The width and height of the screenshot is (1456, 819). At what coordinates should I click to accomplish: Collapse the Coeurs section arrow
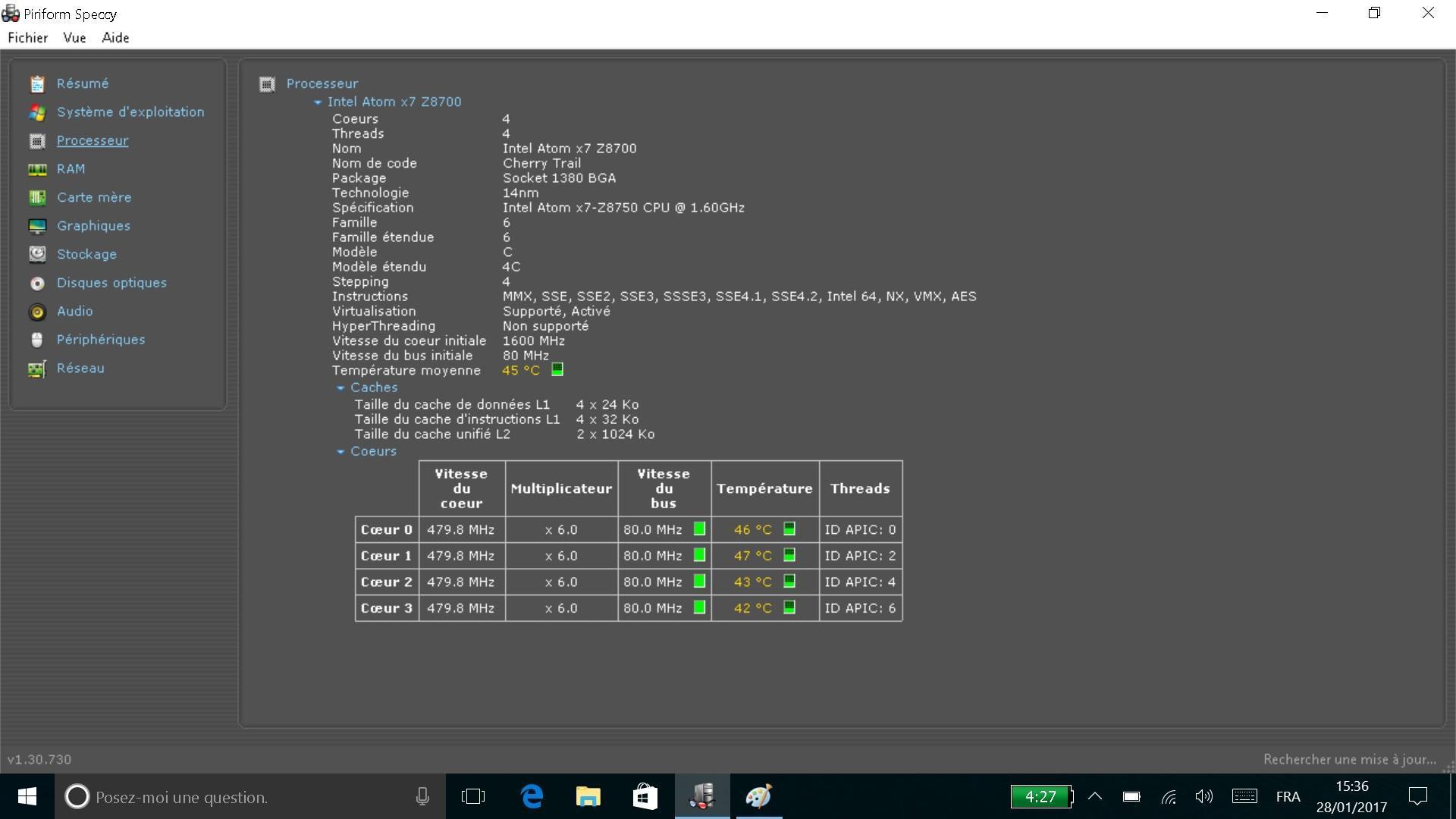pos(340,452)
